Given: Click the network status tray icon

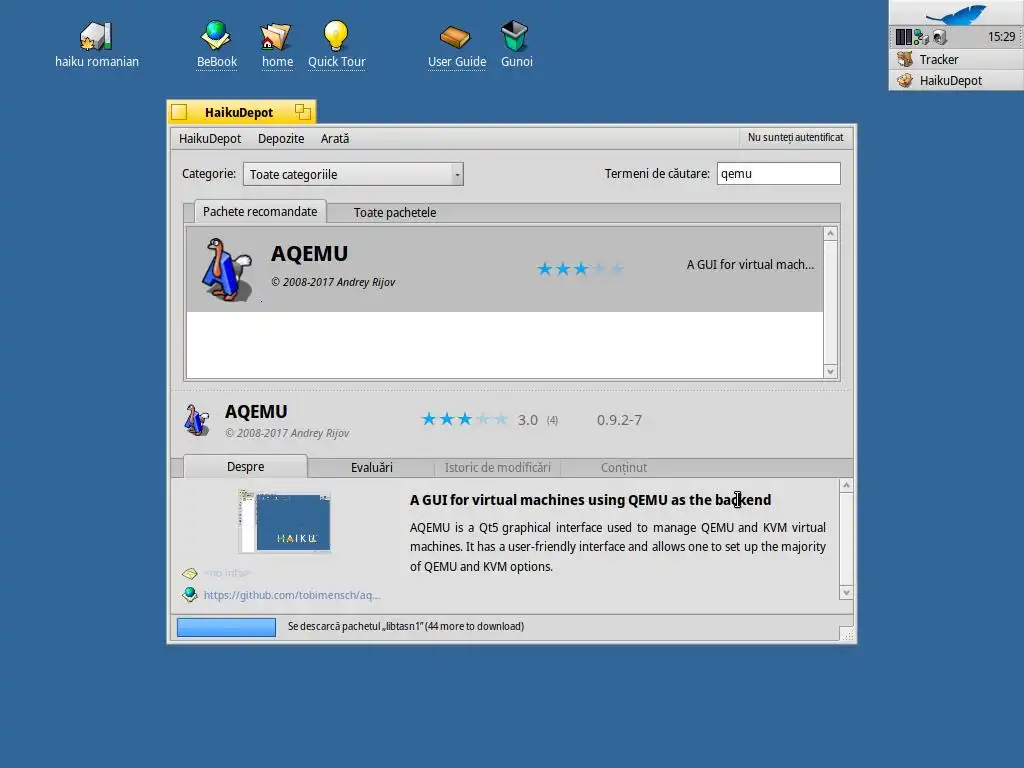Looking at the screenshot, I should tap(921, 37).
